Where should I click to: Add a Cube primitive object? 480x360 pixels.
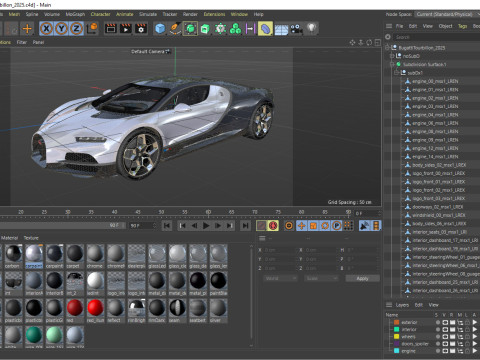pos(160,29)
